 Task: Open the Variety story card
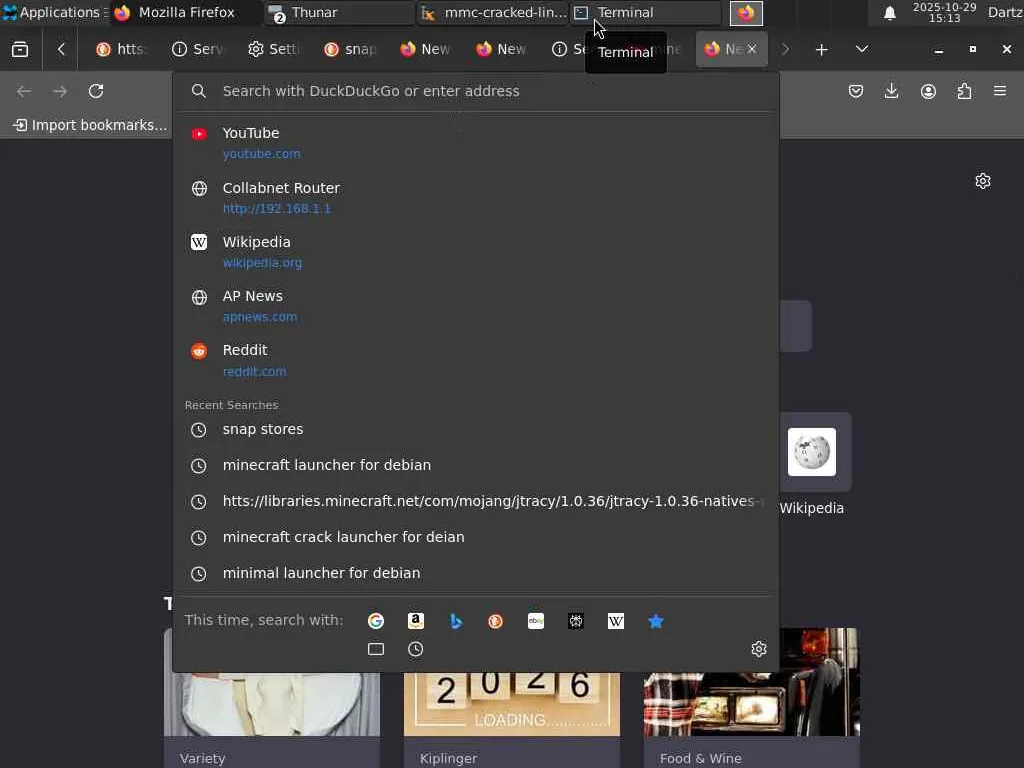(272, 718)
